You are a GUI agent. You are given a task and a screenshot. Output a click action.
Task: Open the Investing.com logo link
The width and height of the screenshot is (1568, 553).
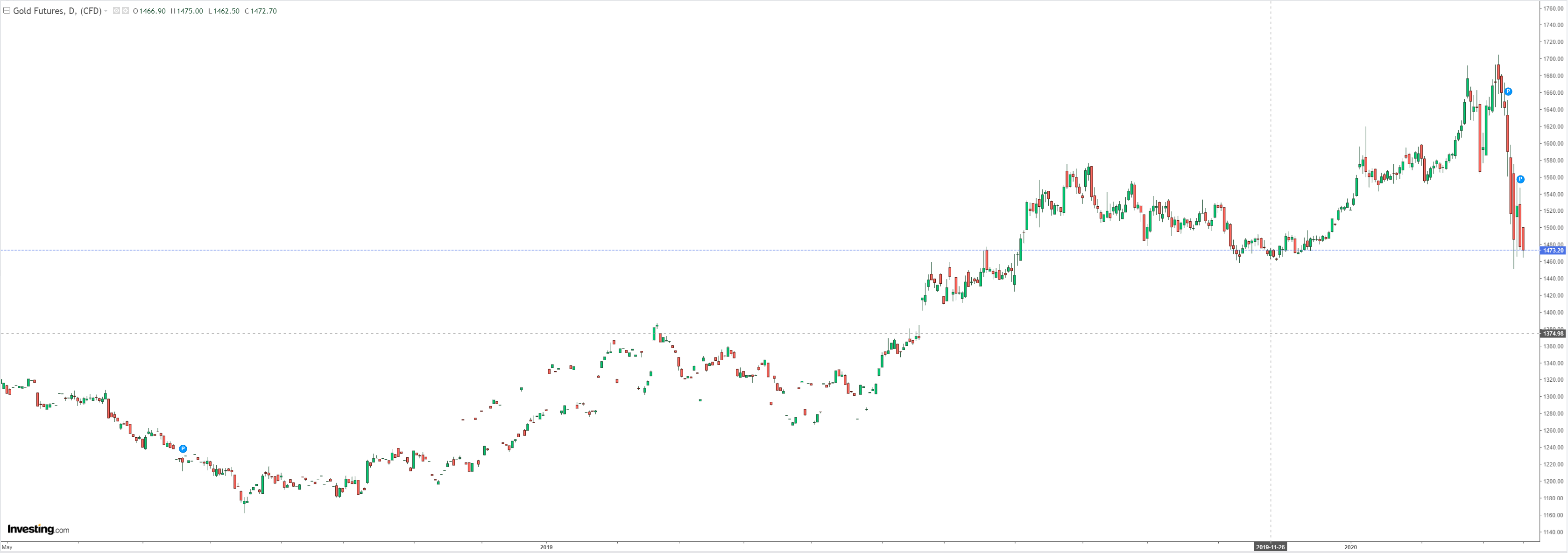38,529
